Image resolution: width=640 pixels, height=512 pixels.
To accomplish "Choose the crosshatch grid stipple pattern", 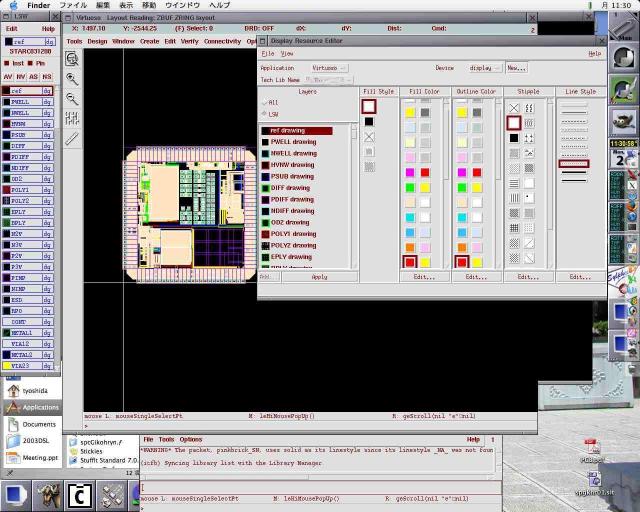I will 514,228.
